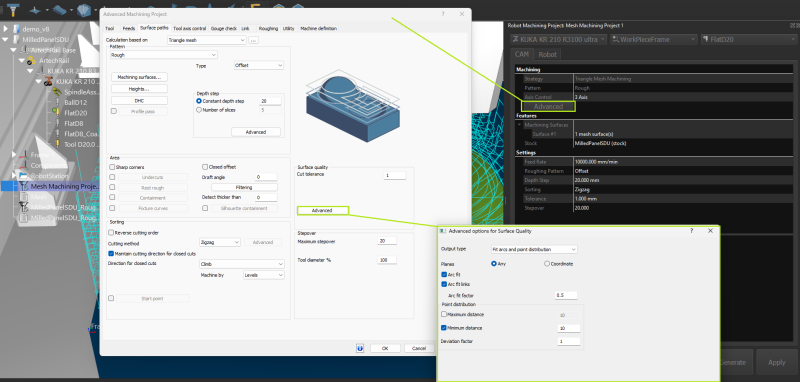Open the KUKA KR 210 R3100 ultra dropdown
Viewport: 800px width, 382px height.
pyautogui.click(x=559, y=39)
